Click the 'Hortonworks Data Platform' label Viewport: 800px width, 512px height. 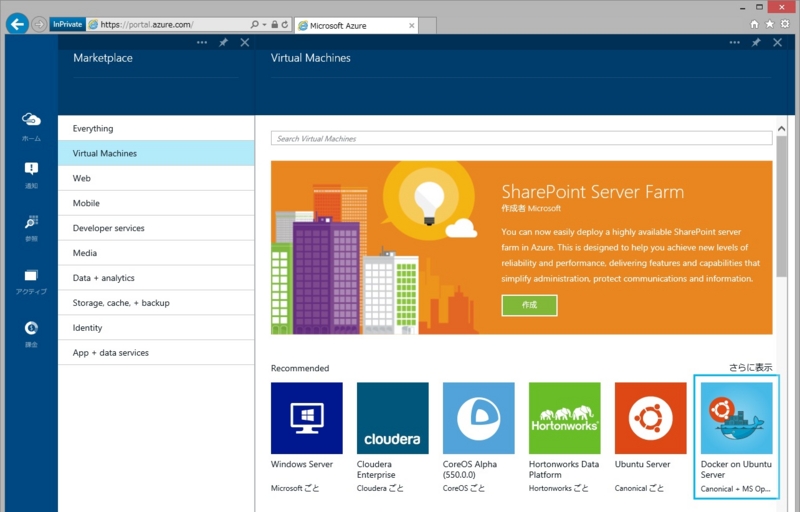coord(564,470)
